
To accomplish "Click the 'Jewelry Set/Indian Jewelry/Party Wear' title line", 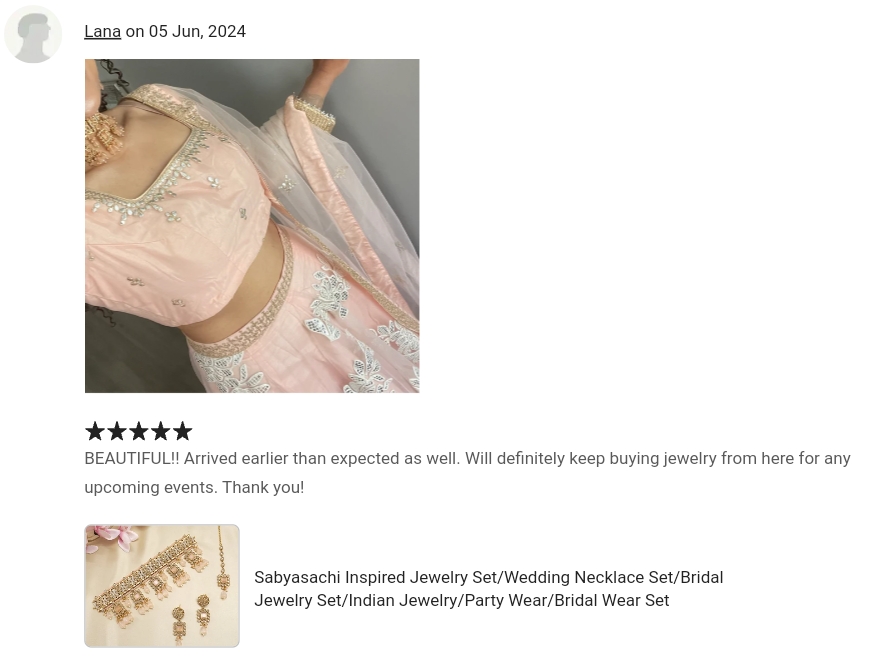I will [462, 601].
